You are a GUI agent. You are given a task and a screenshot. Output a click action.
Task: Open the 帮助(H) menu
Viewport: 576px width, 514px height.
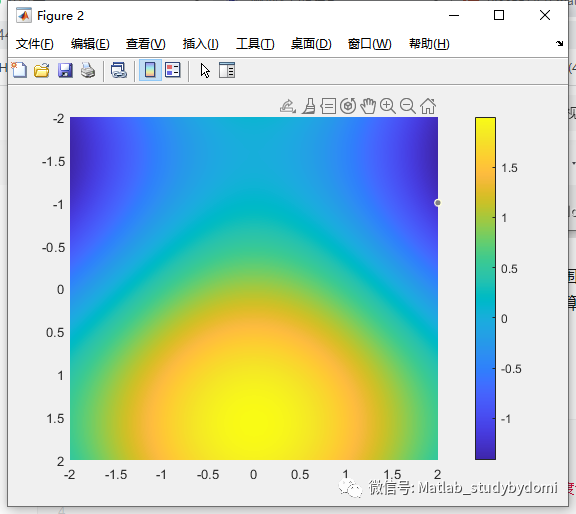[429, 44]
